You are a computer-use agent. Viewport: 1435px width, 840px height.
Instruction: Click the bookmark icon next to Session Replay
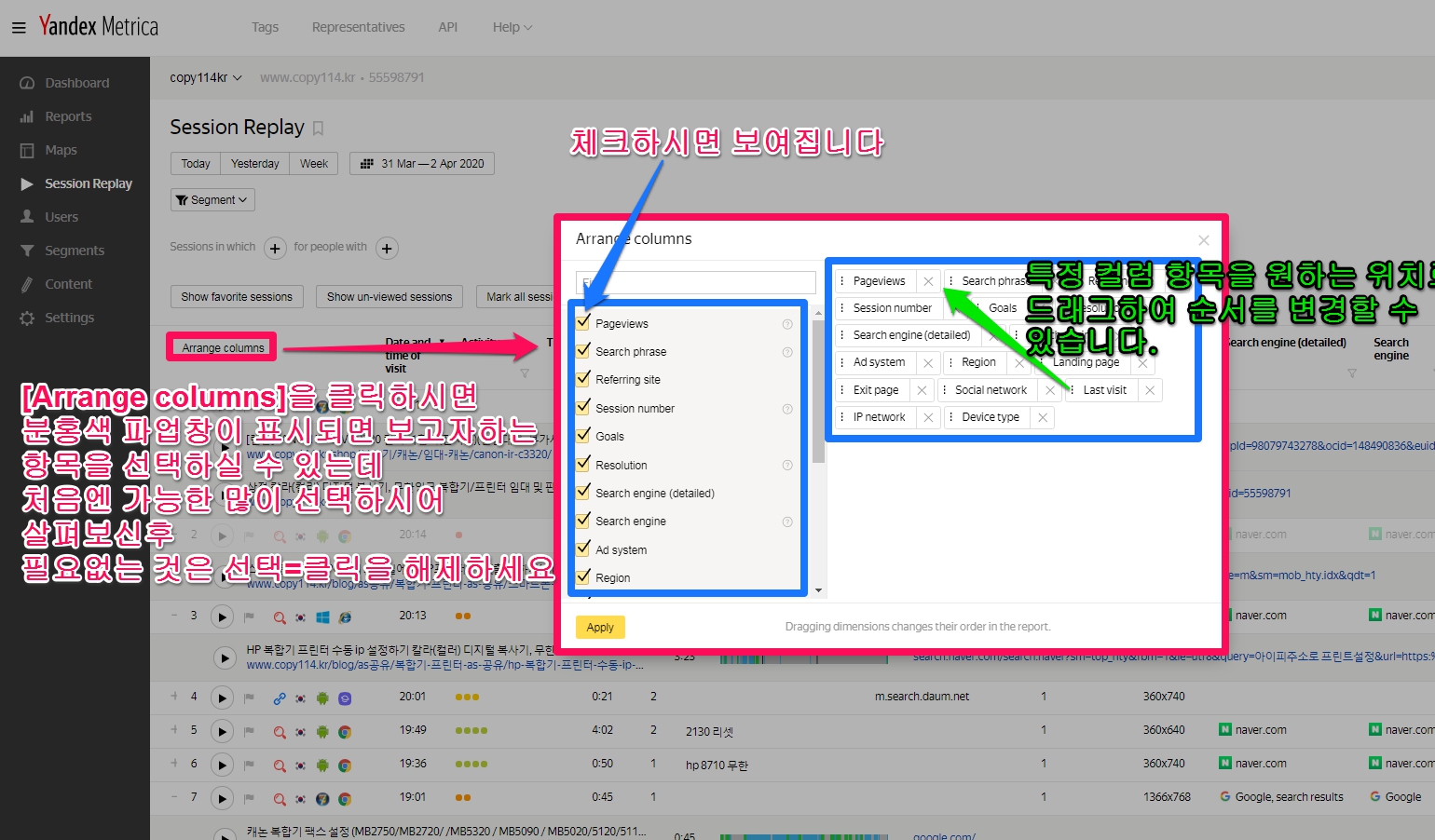tap(318, 128)
